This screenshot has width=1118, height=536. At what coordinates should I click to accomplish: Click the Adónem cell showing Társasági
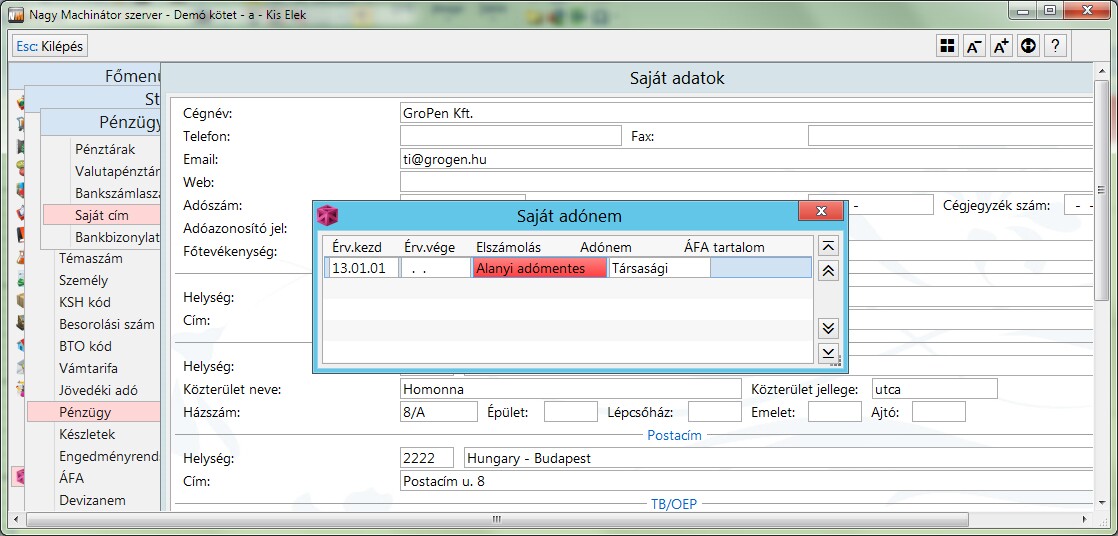(660, 268)
